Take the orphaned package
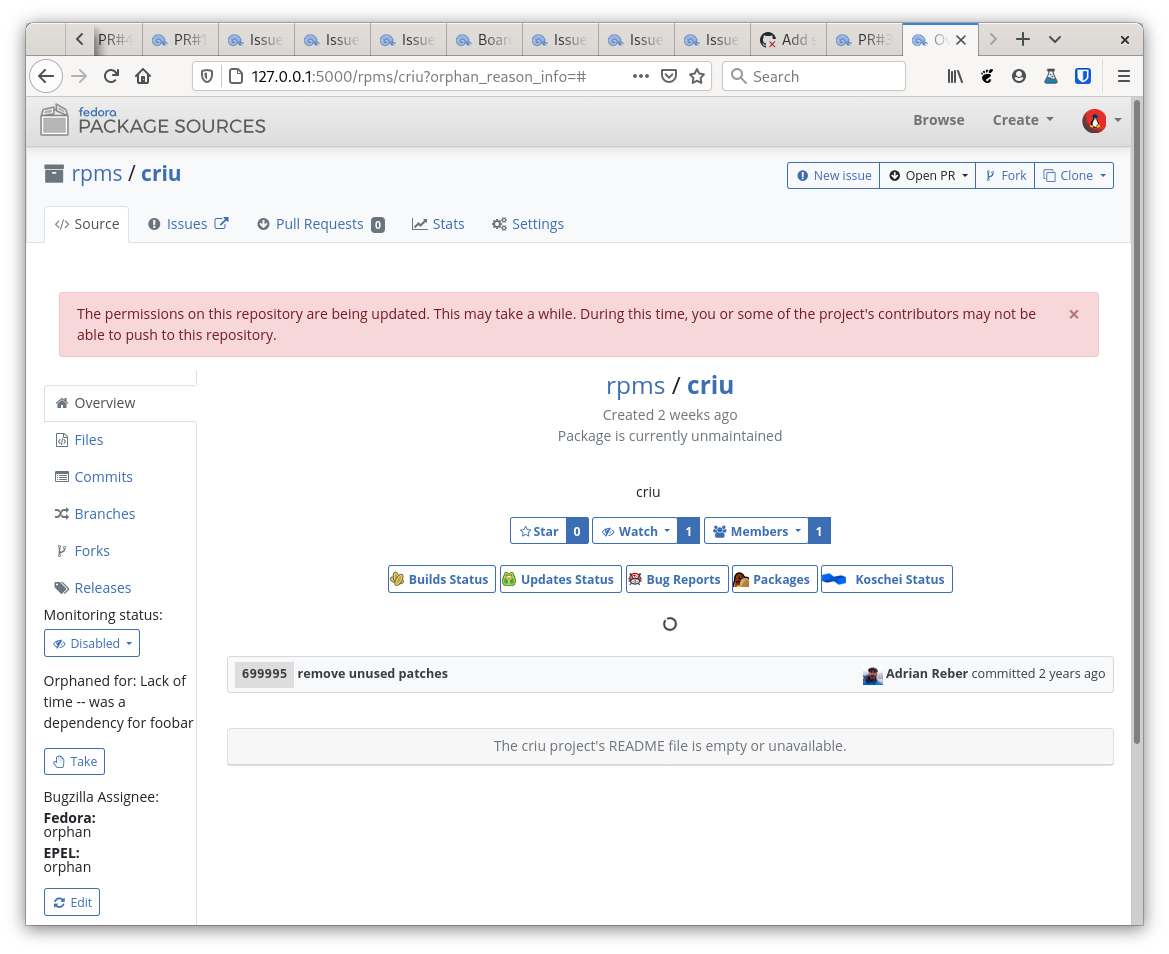Screen dimensions: 1169x954 point(75,762)
